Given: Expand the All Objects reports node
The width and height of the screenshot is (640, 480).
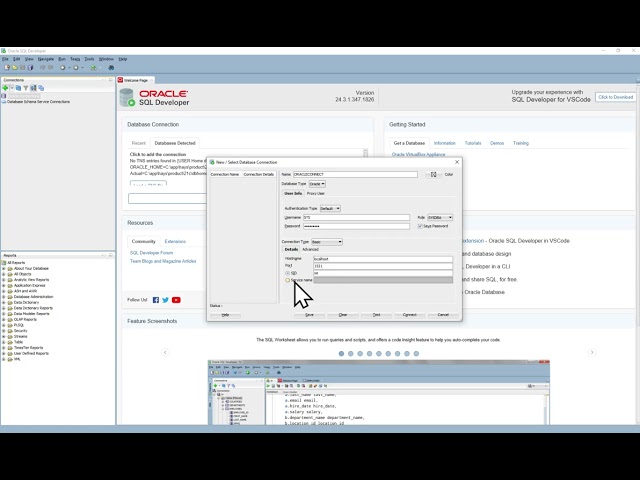Looking at the screenshot, I should 4,274.
